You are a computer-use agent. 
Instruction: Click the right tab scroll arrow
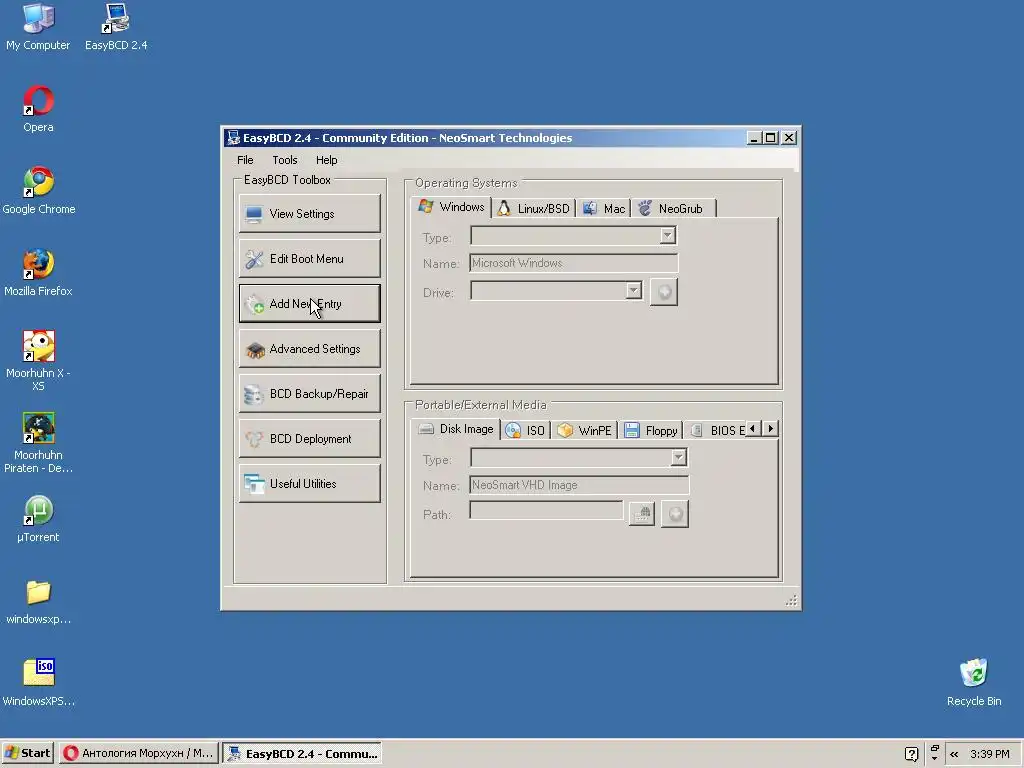[771, 429]
